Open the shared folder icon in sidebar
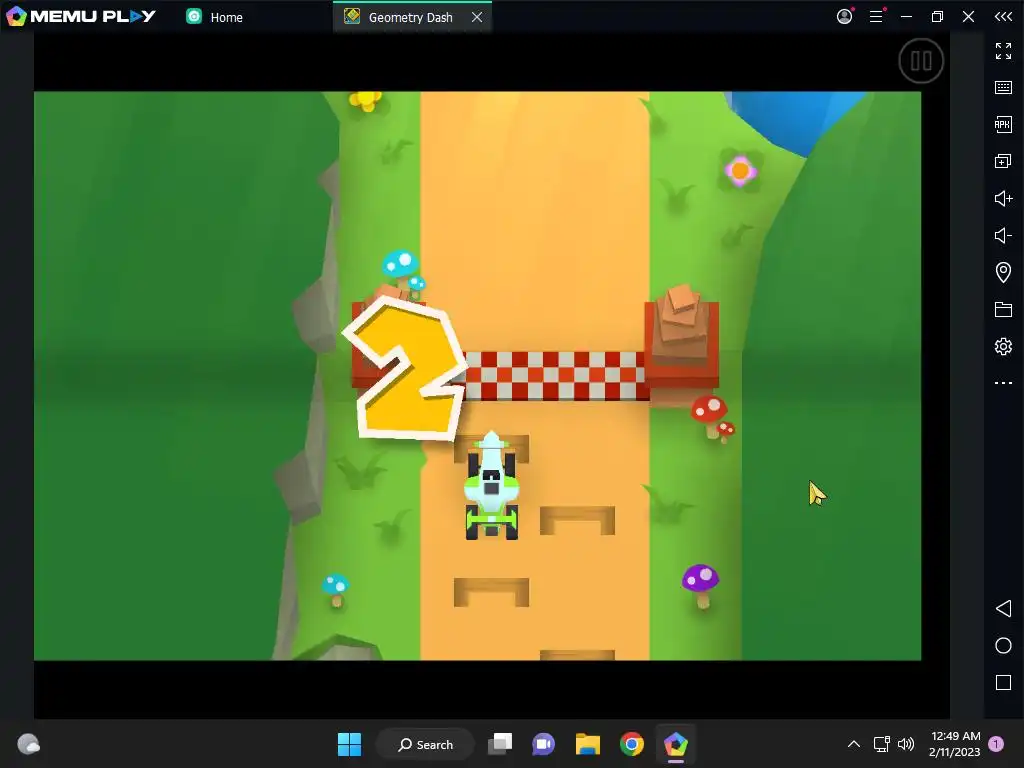The height and width of the screenshot is (768, 1024). point(1003,309)
